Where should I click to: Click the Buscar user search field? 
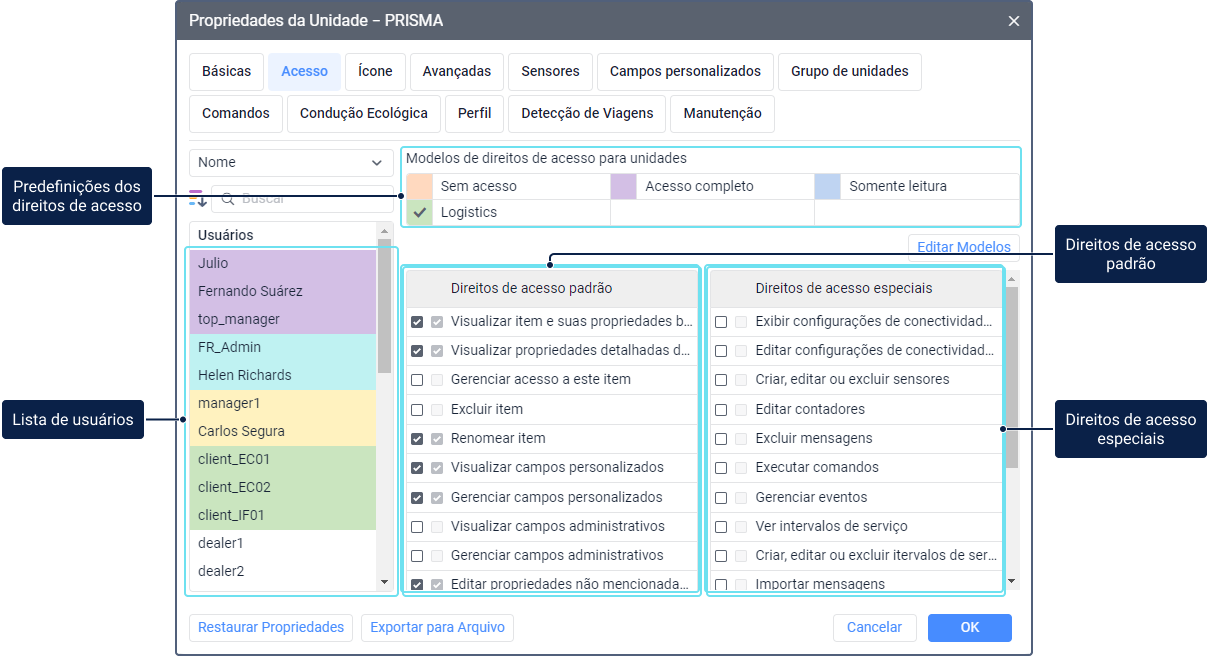point(303,199)
